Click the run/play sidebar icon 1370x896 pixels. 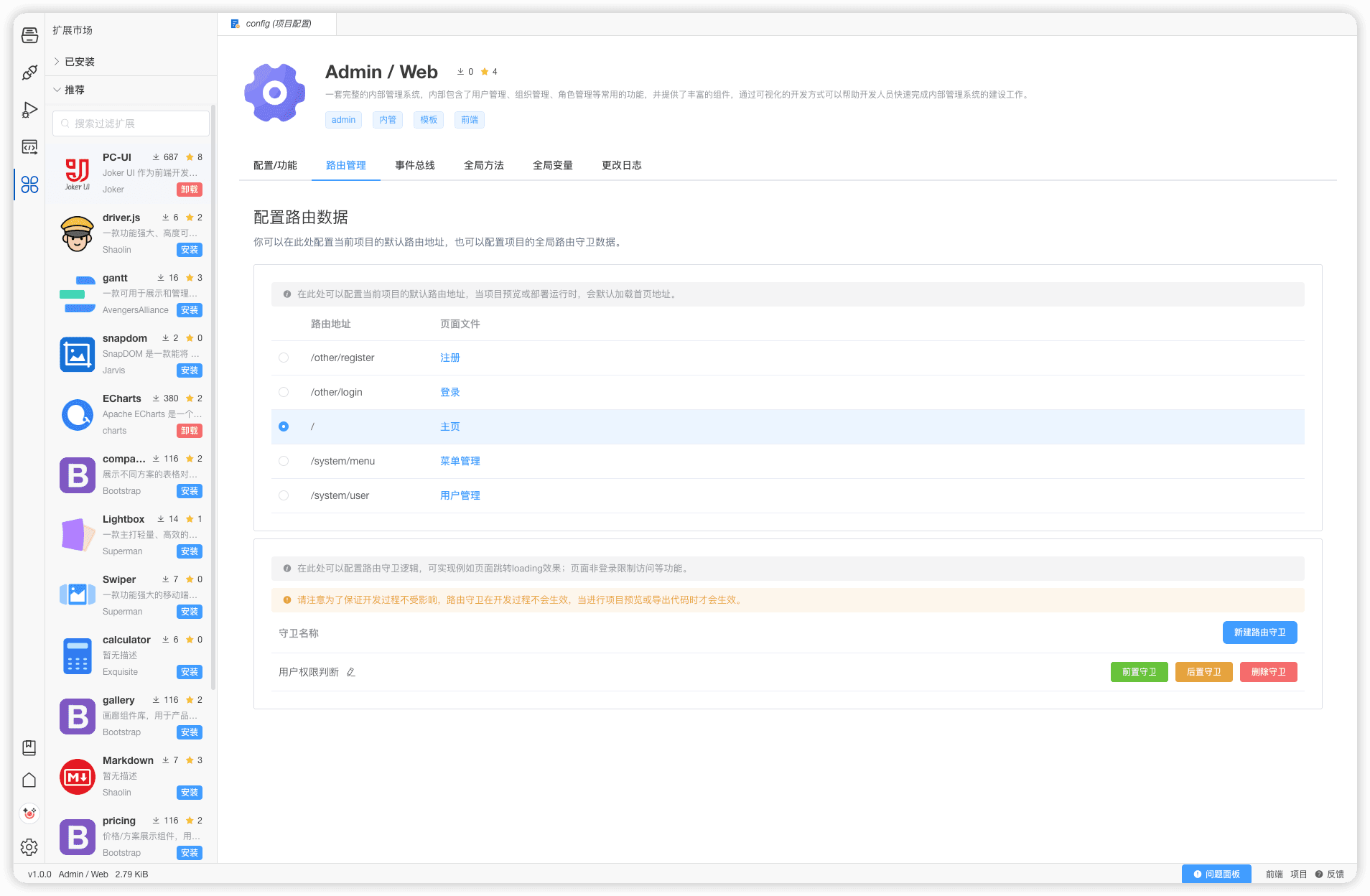tap(29, 110)
